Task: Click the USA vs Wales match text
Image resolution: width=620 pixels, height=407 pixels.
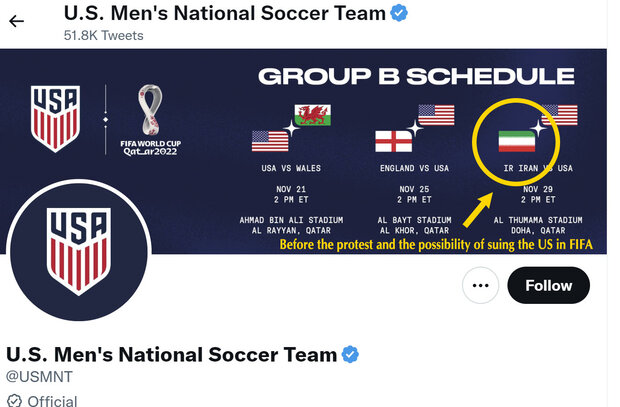Action: pyautogui.click(x=291, y=167)
